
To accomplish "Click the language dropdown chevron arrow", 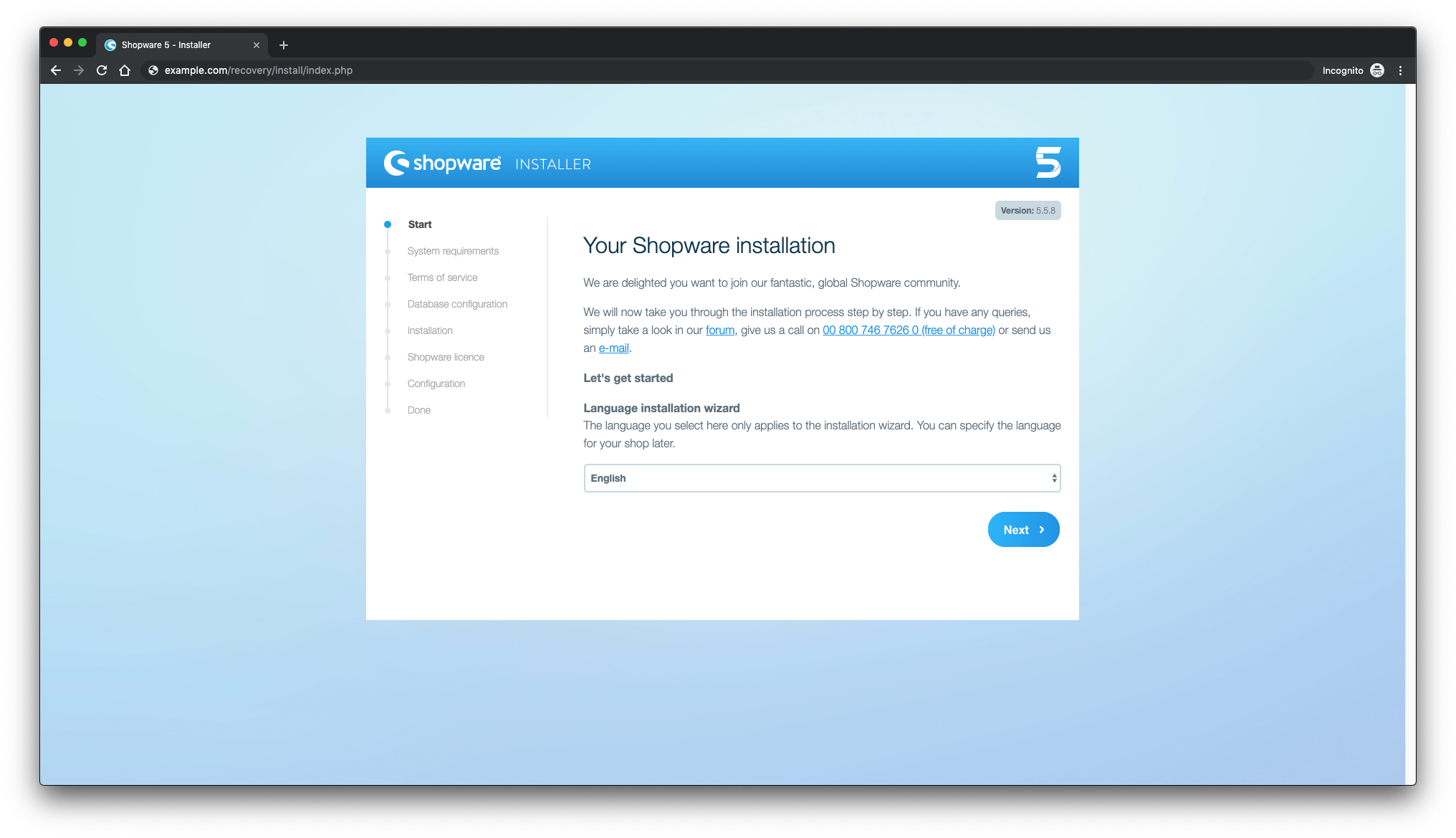I will click(x=1053, y=478).
